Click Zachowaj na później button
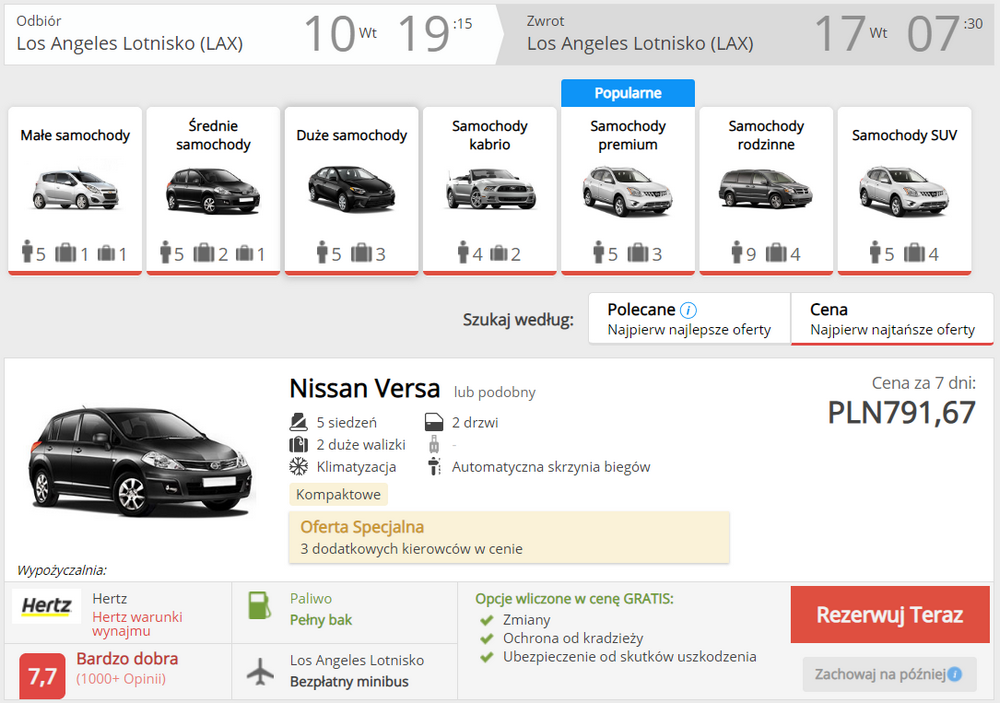 tap(890, 674)
